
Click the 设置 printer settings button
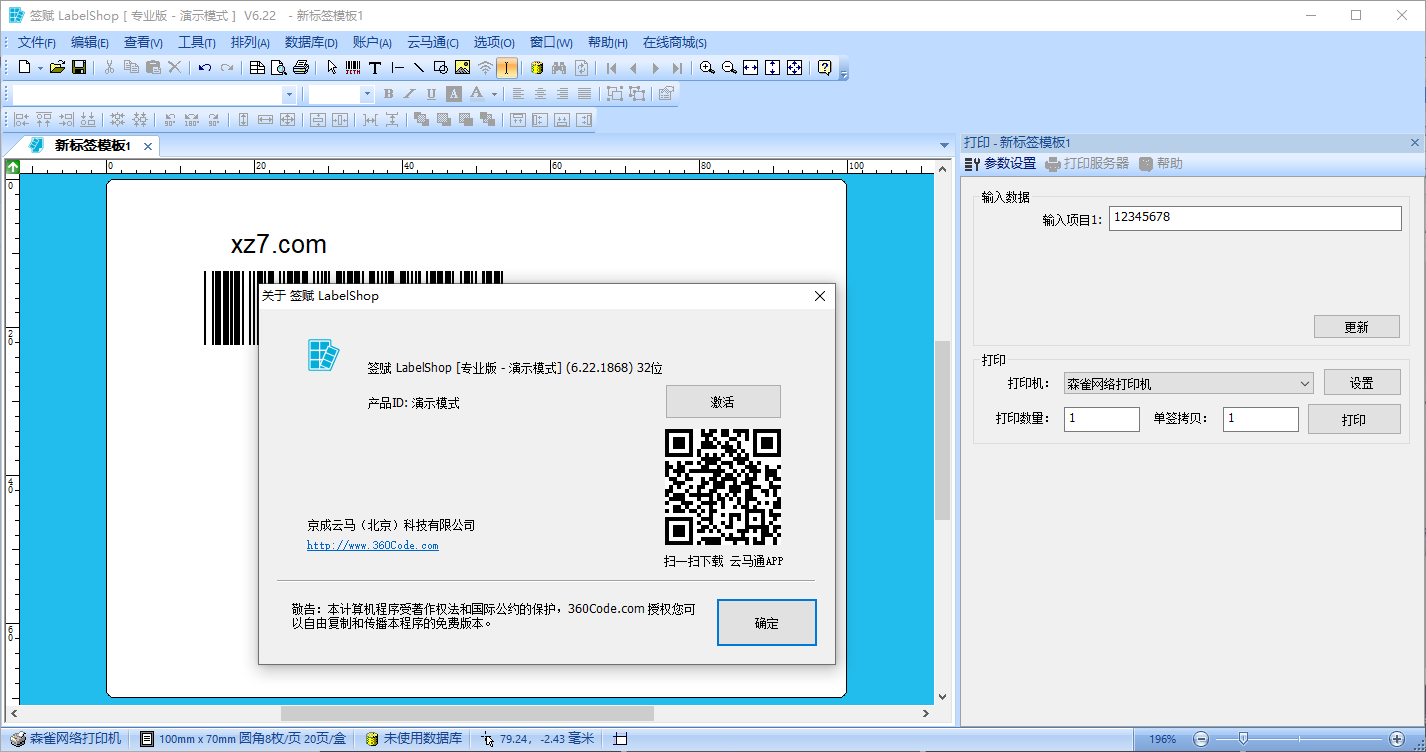coord(1361,383)
